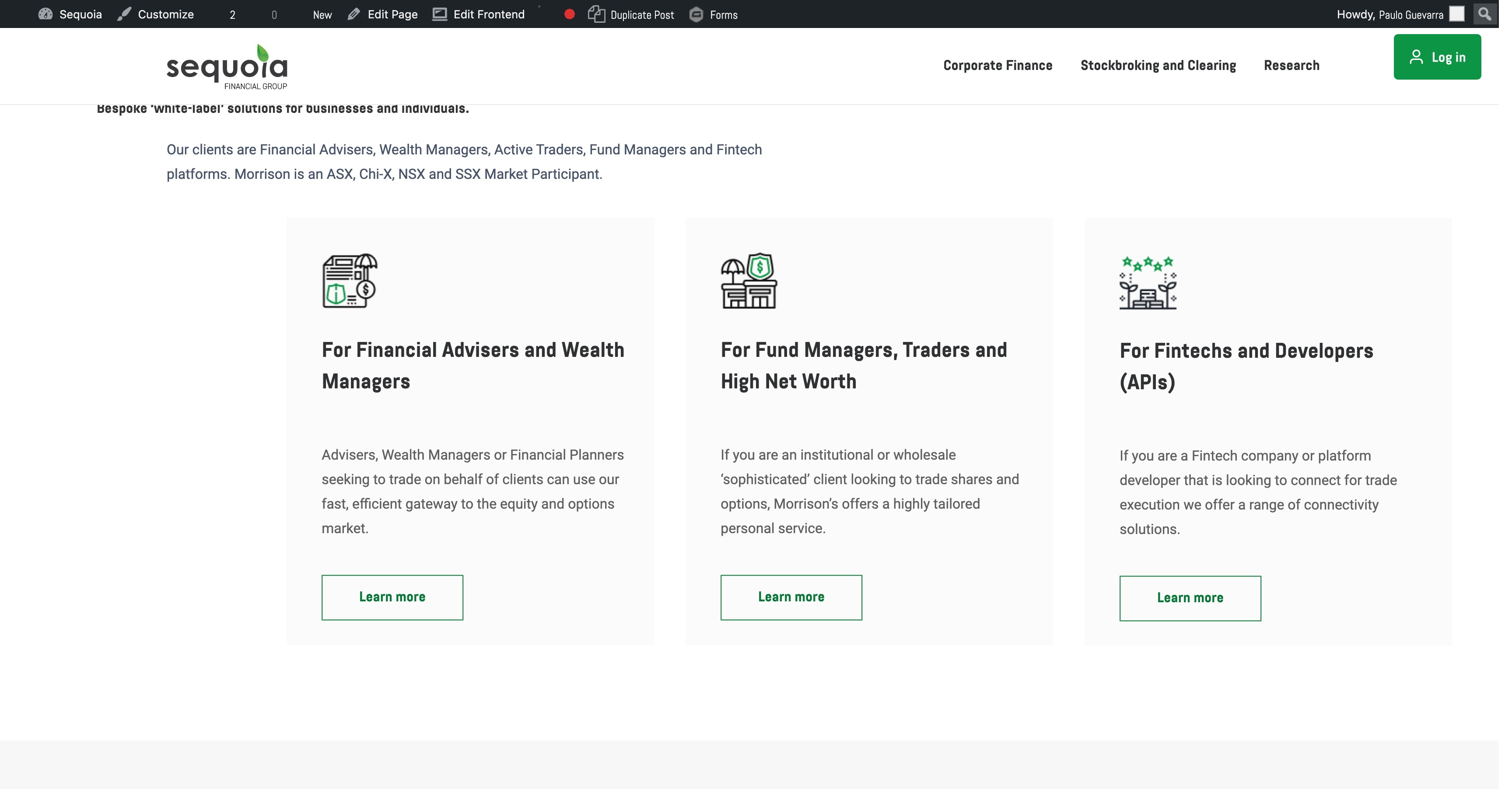Click the Fintechs and Developers card icon
Viewport: 1512px width, 789px height.
1148,282
